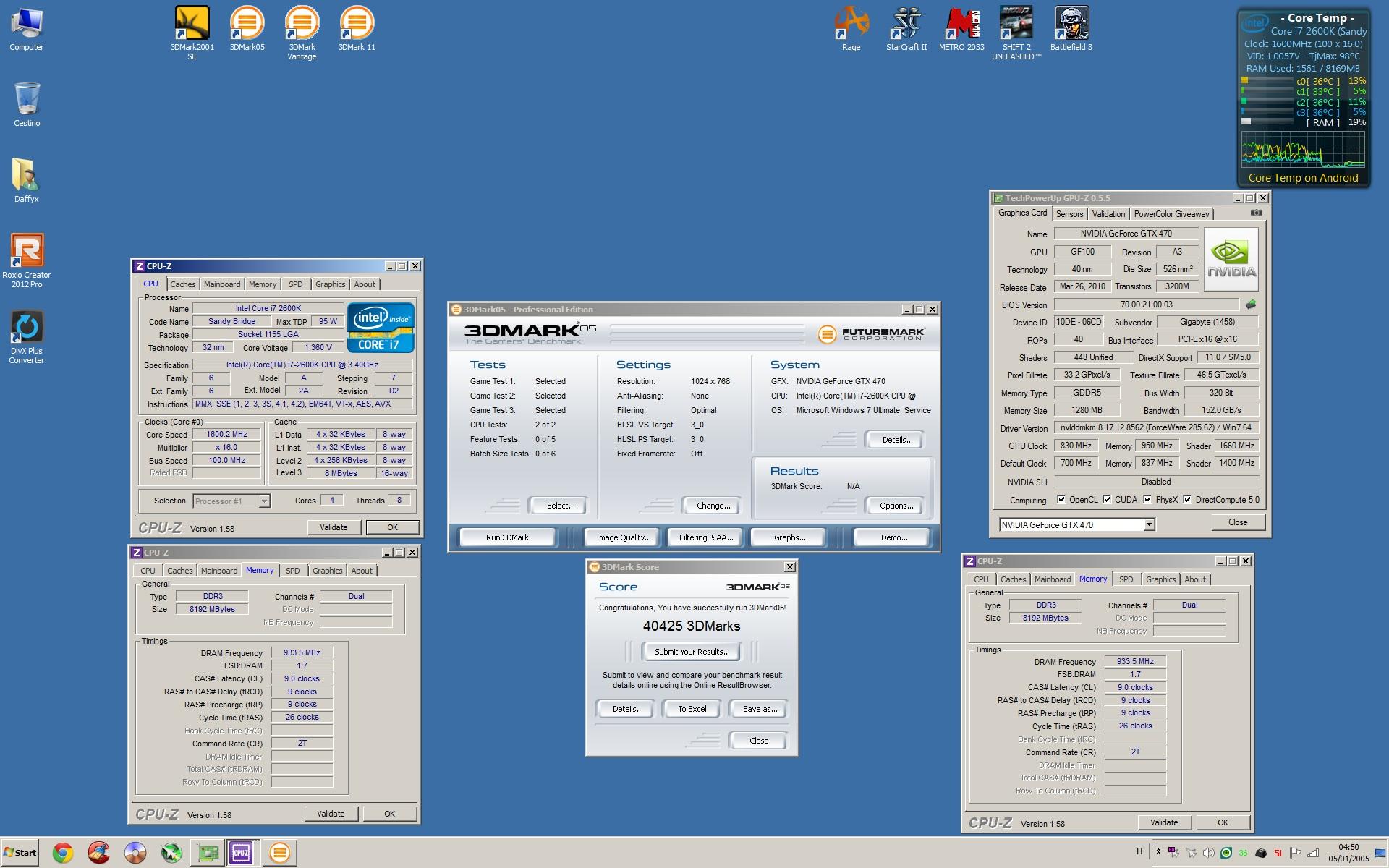The height and width of the screenshot is (868, 1389).
Task: Open the SHIFT 2 UNLEASHED shortcut
Action: [1016, 33]
